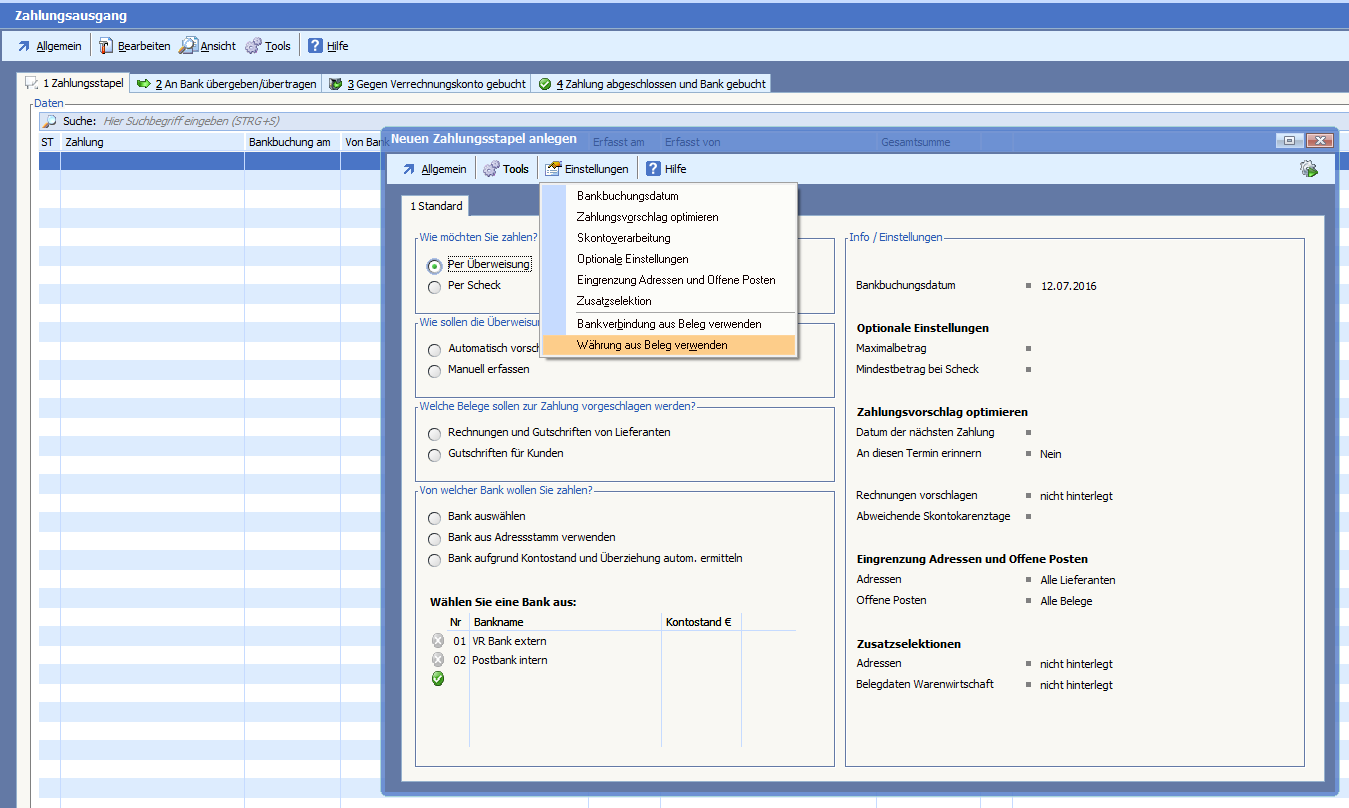
Task: Select Gutschriften für Kunden radio button
Action: pyautogui.click(x=434, y=454)
